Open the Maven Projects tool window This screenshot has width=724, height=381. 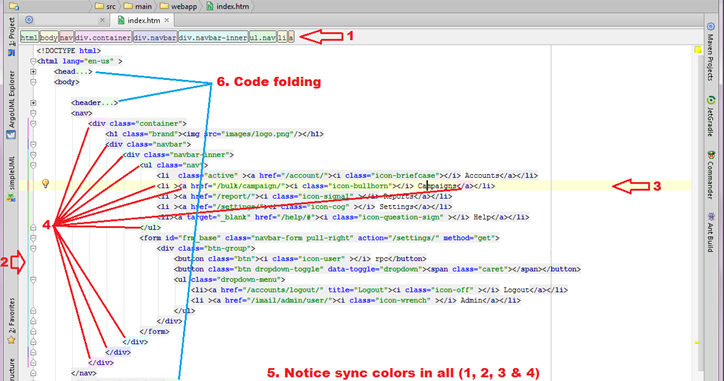711,51
